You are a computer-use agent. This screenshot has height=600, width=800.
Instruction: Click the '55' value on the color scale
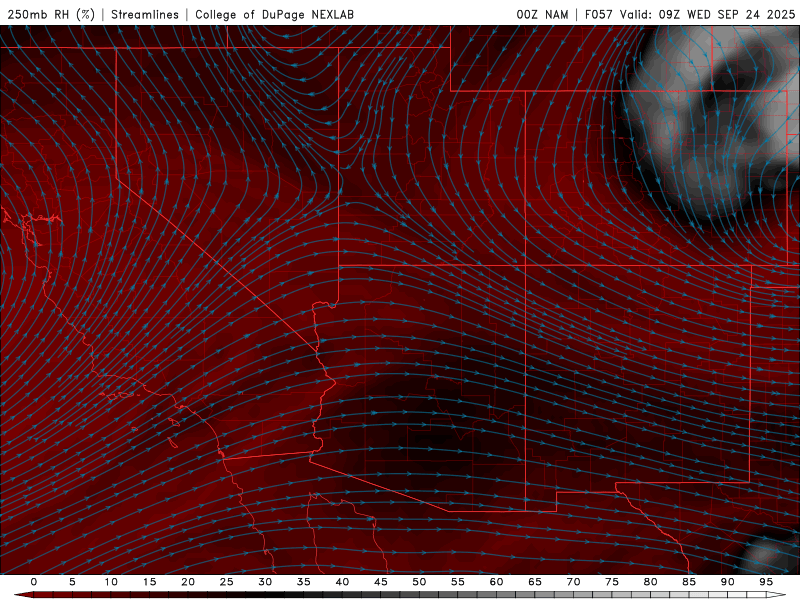pos(458,582)
